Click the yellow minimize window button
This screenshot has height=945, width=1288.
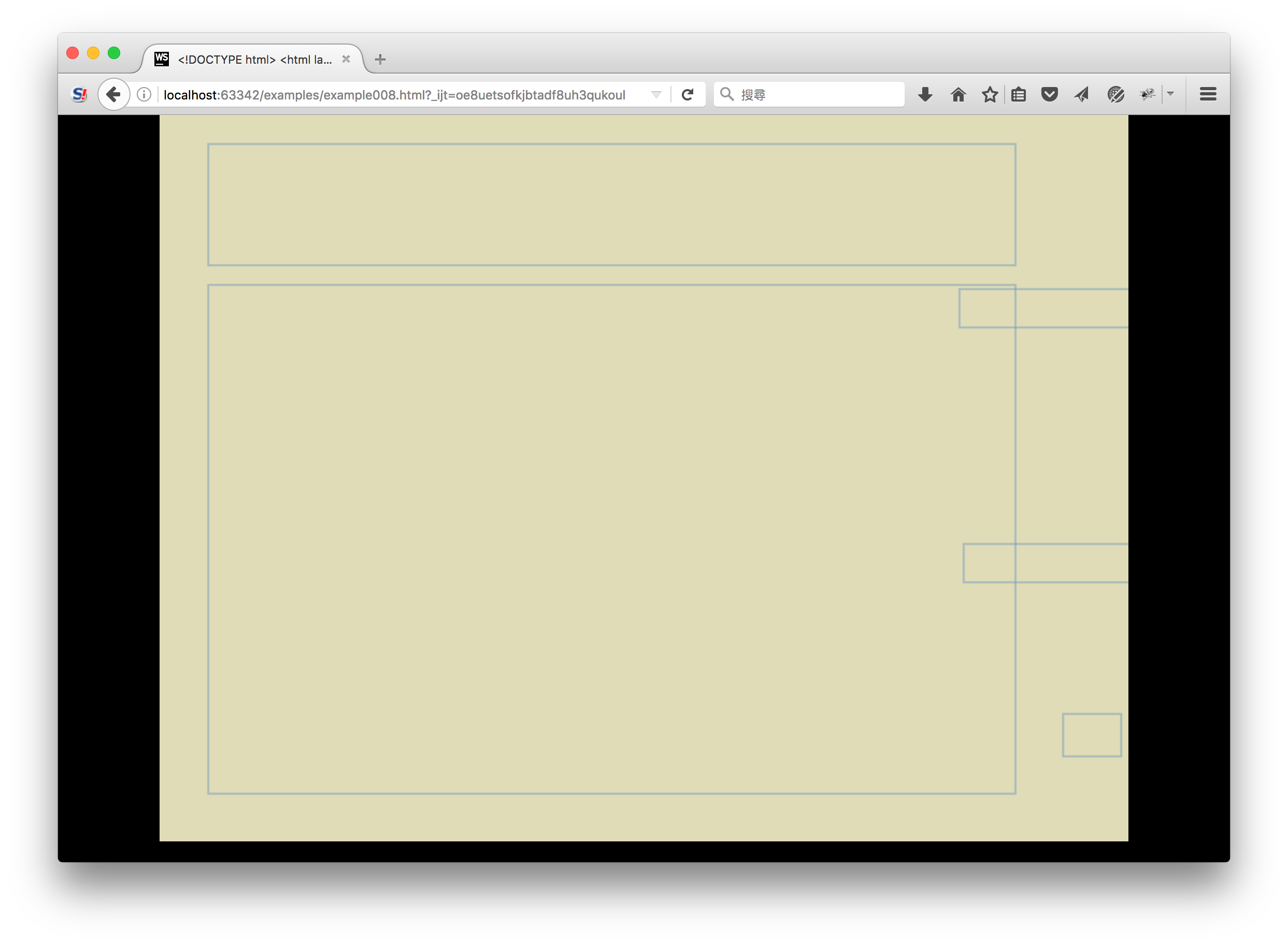[93, 53]
